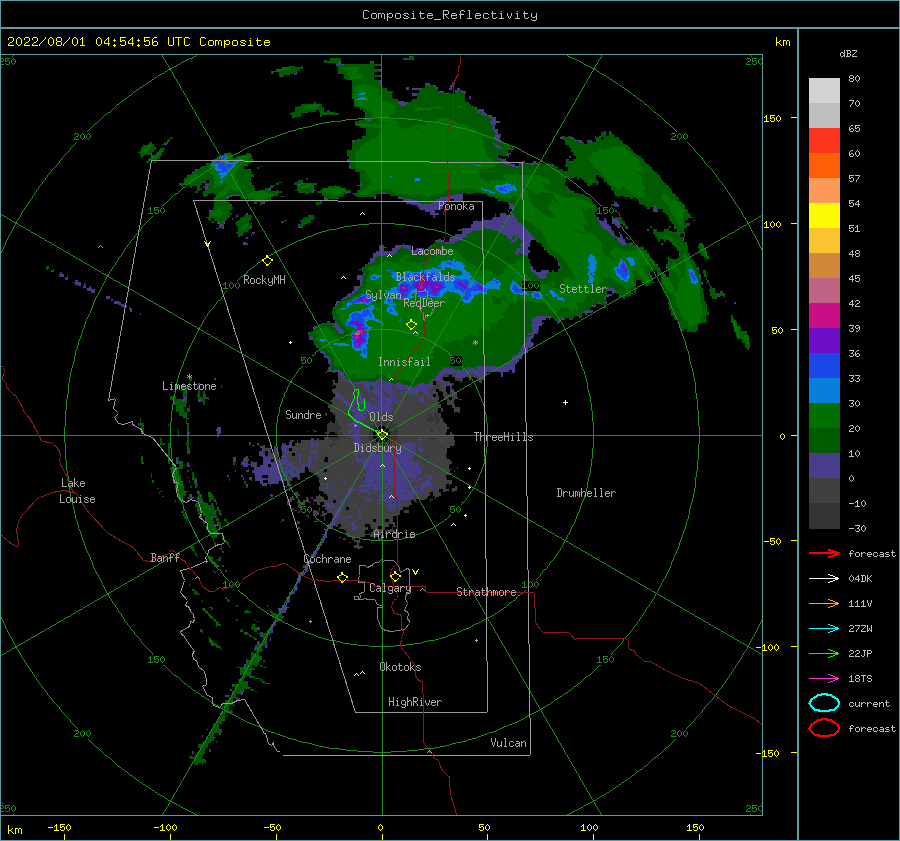Click the Lacombe town label

(x=432, y=251)
